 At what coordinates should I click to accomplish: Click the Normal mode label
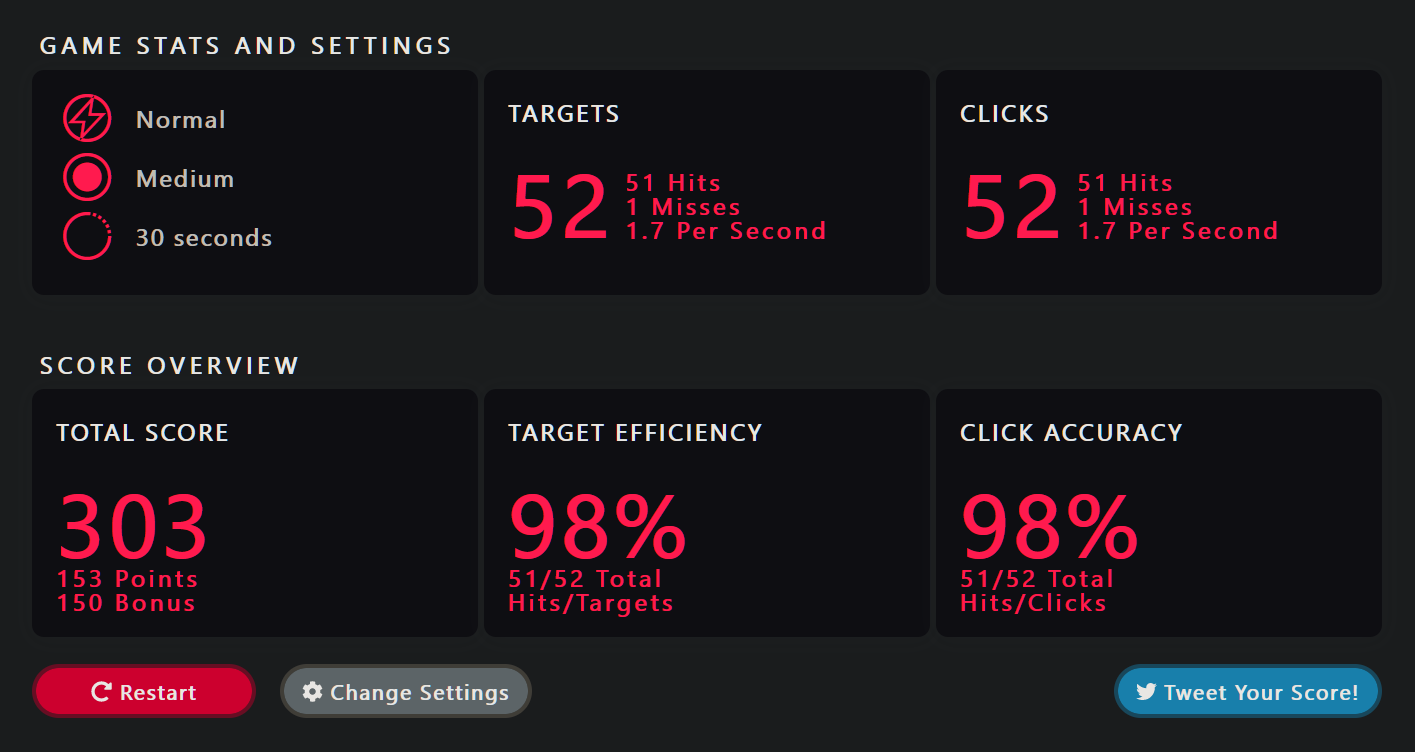tap(181, 120)
